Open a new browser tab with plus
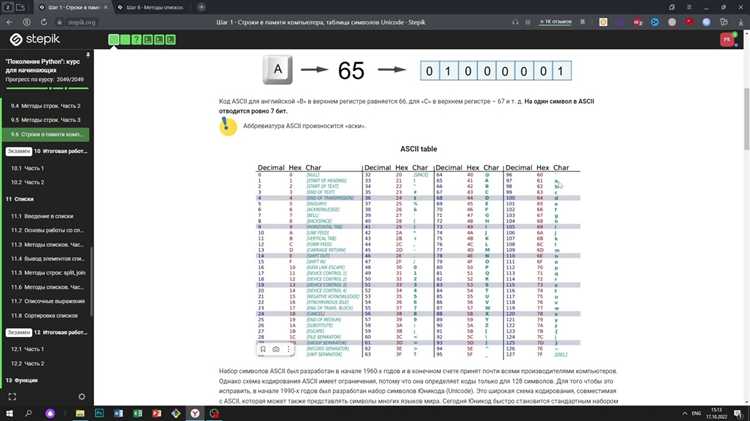The image size is (750, 421). click(x=200, y=6)
